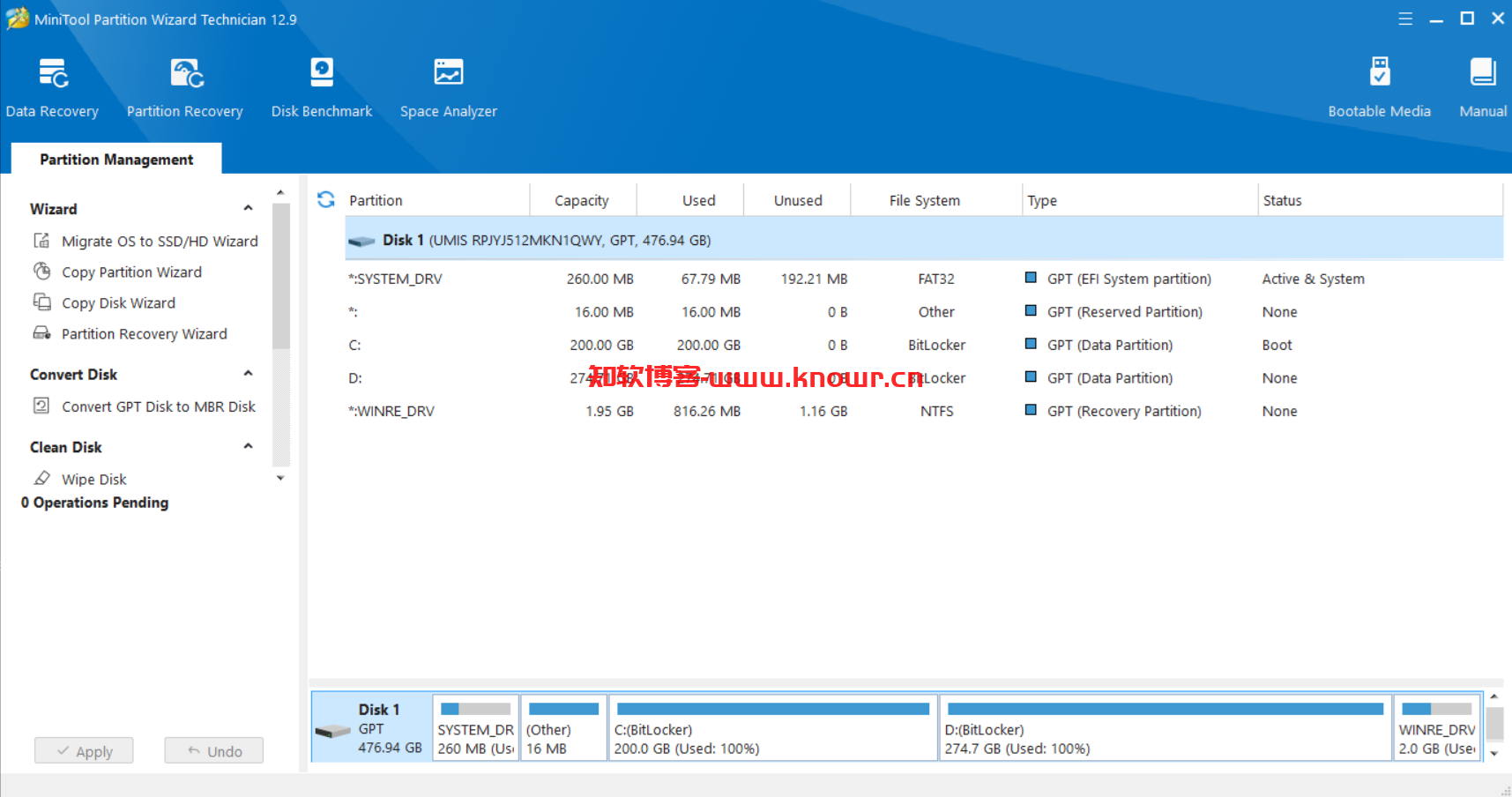Select the *:SYSTEM_DRV partition row

pyautogui.click(x=924, y=279)
